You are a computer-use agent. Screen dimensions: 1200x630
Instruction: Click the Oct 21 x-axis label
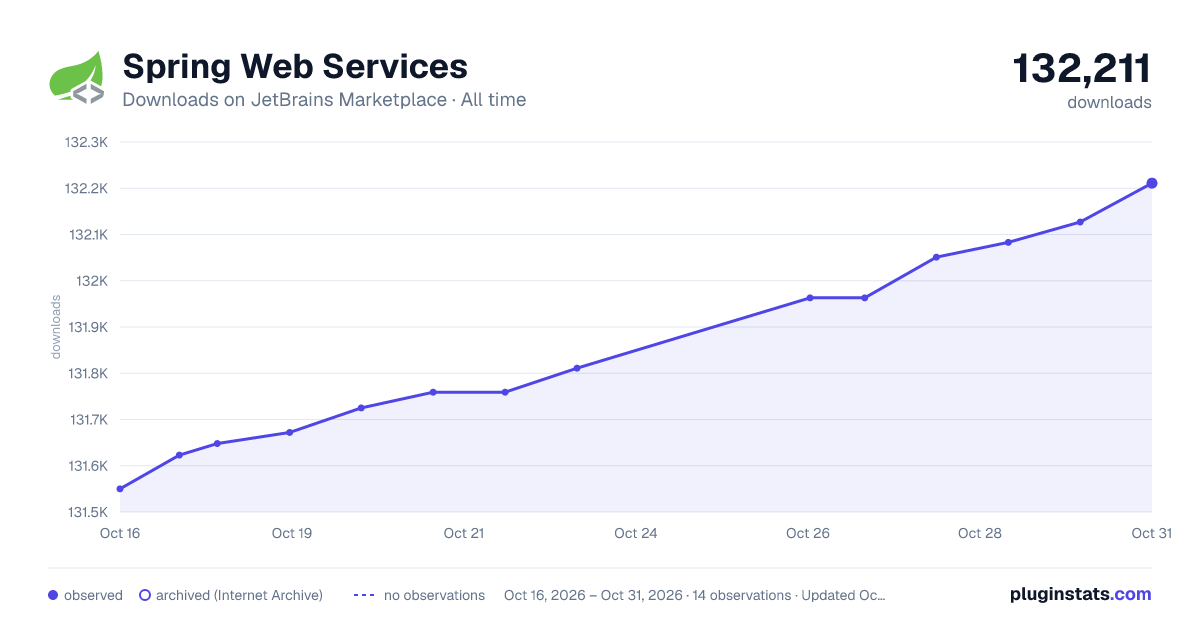pos(464,533)
